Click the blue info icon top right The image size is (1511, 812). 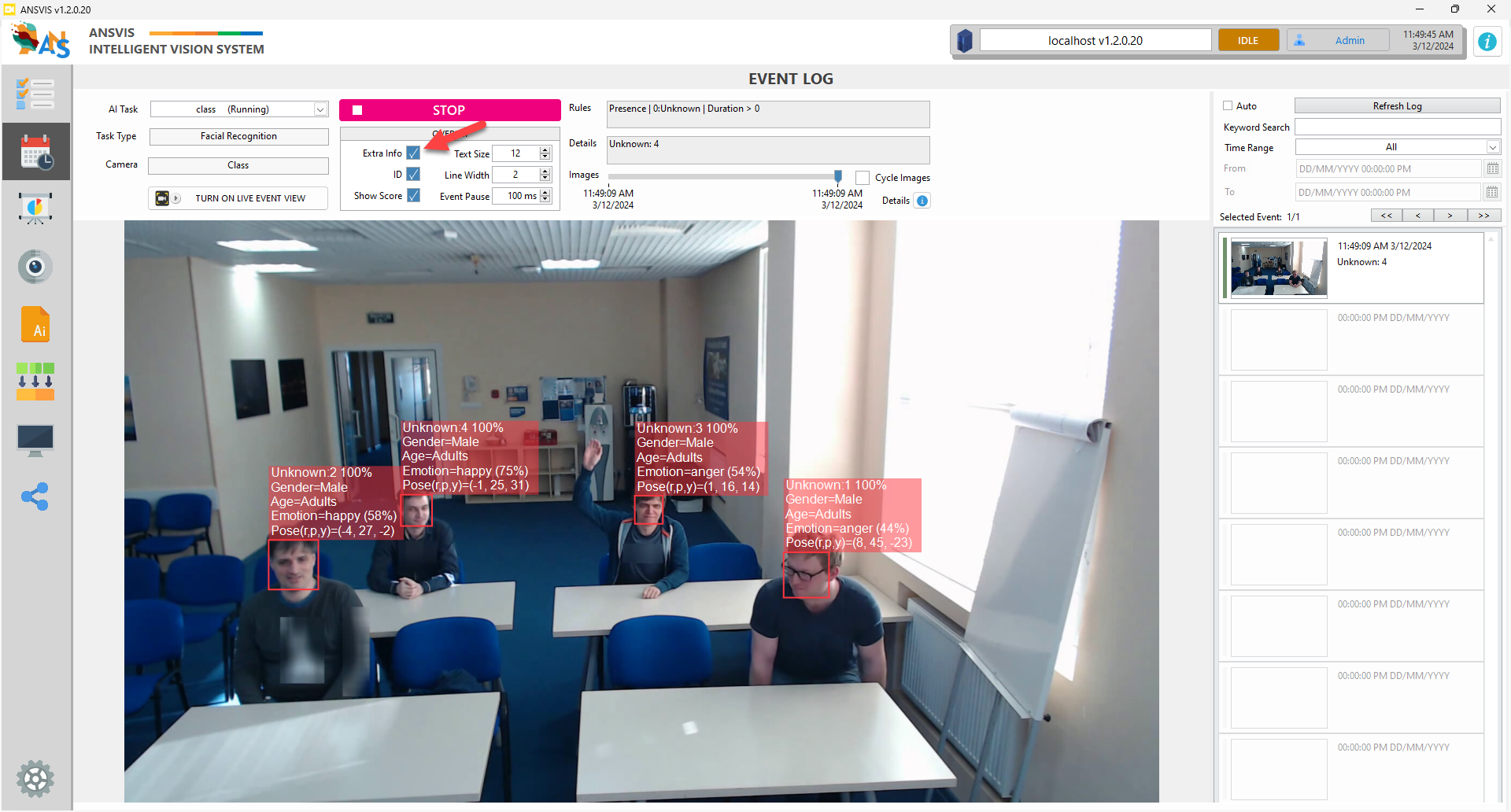(x=1487, y=42)
